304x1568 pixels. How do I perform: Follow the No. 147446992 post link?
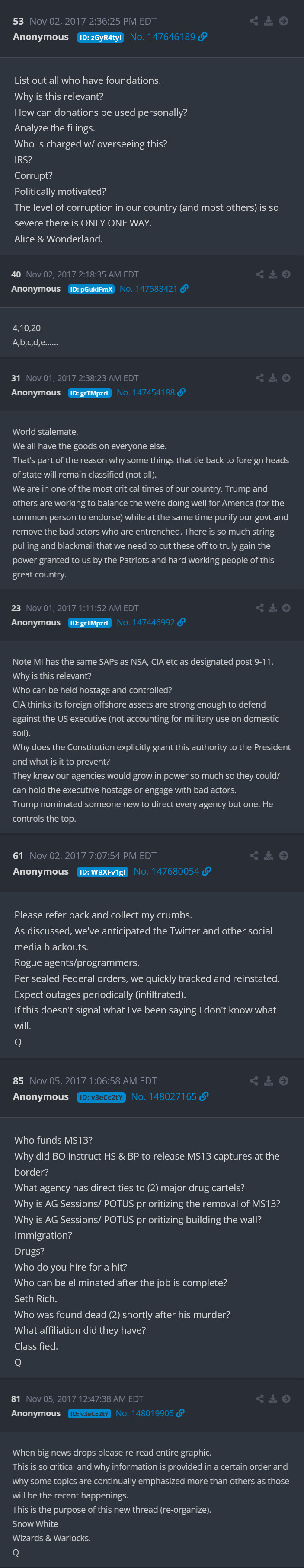coord(146,623)
